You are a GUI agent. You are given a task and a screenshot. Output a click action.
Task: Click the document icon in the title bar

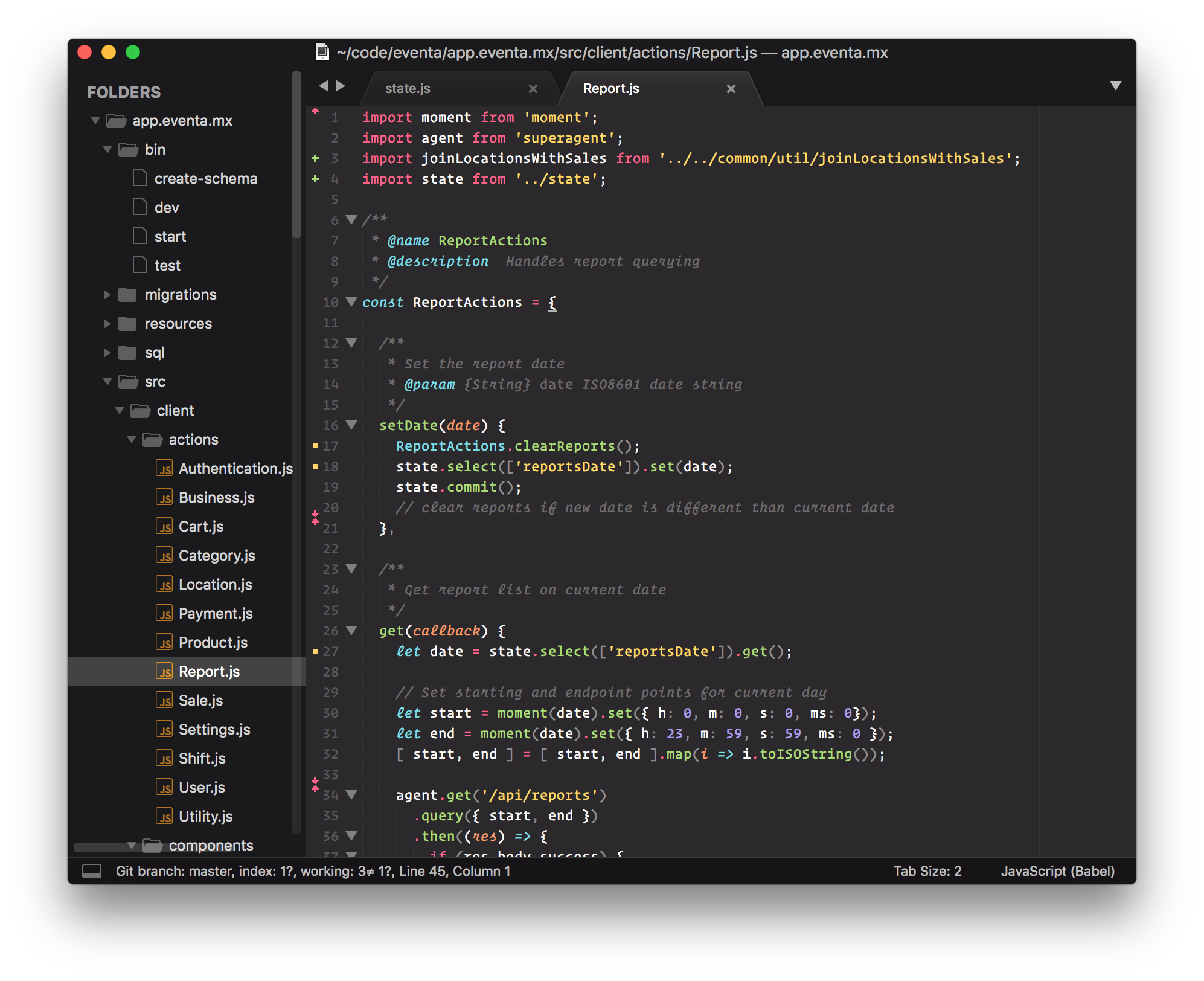tap(322, 53)
